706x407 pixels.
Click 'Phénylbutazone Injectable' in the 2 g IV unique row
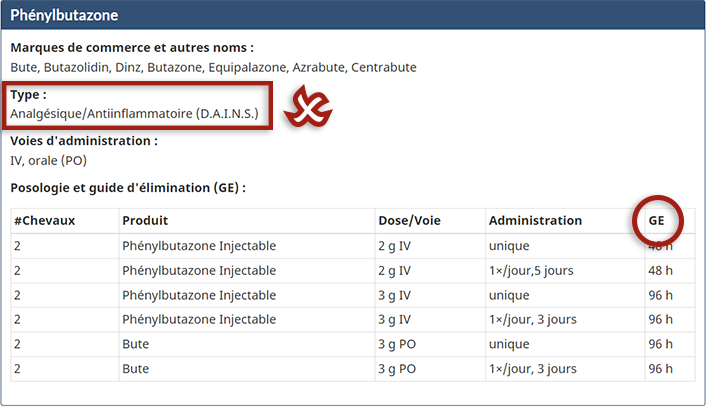point(199,246)
